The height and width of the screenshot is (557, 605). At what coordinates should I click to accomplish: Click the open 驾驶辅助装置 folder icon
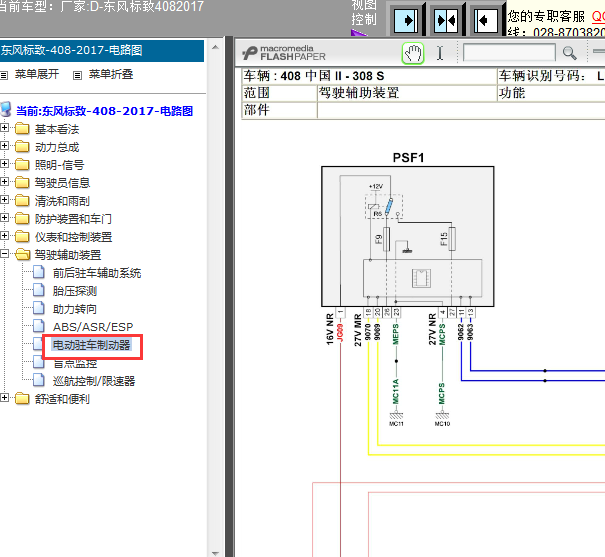tap(22, 255)
